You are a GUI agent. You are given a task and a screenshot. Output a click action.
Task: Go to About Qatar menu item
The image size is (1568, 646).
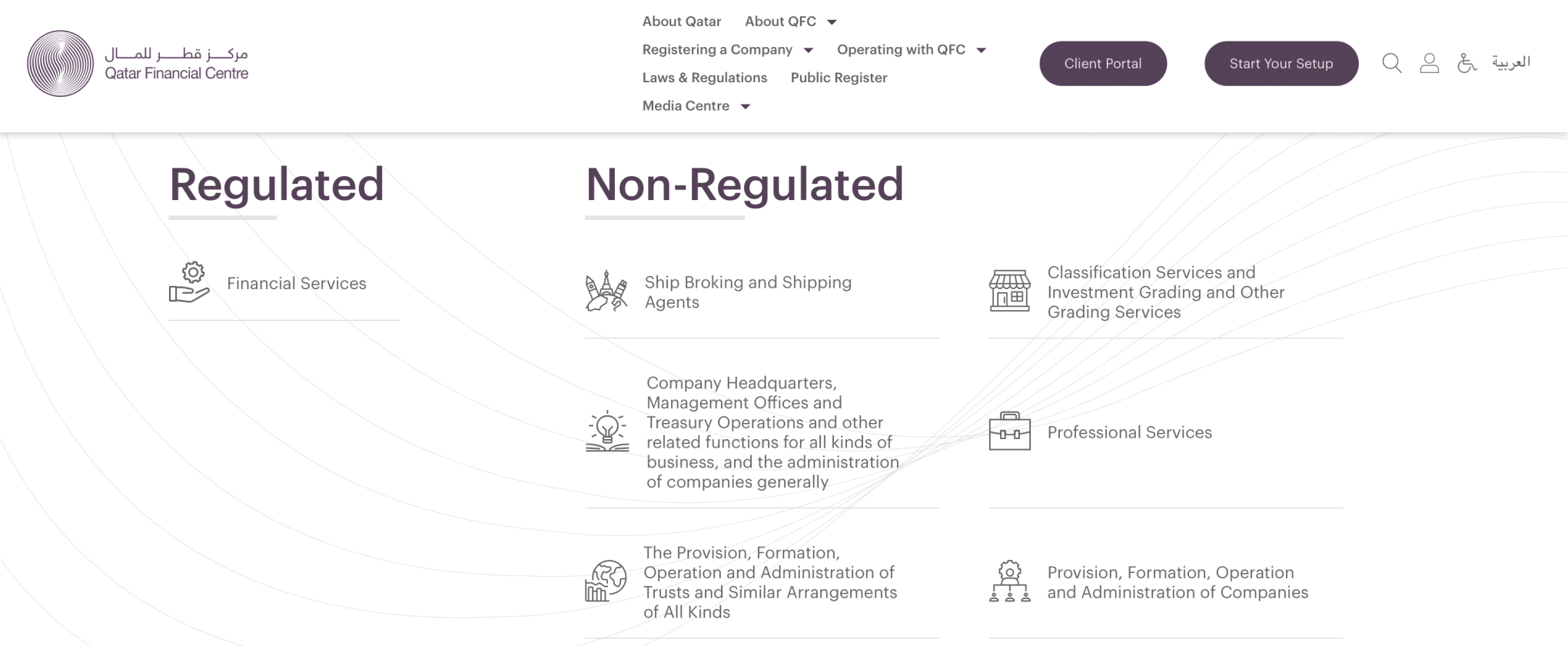pos(682,22)
